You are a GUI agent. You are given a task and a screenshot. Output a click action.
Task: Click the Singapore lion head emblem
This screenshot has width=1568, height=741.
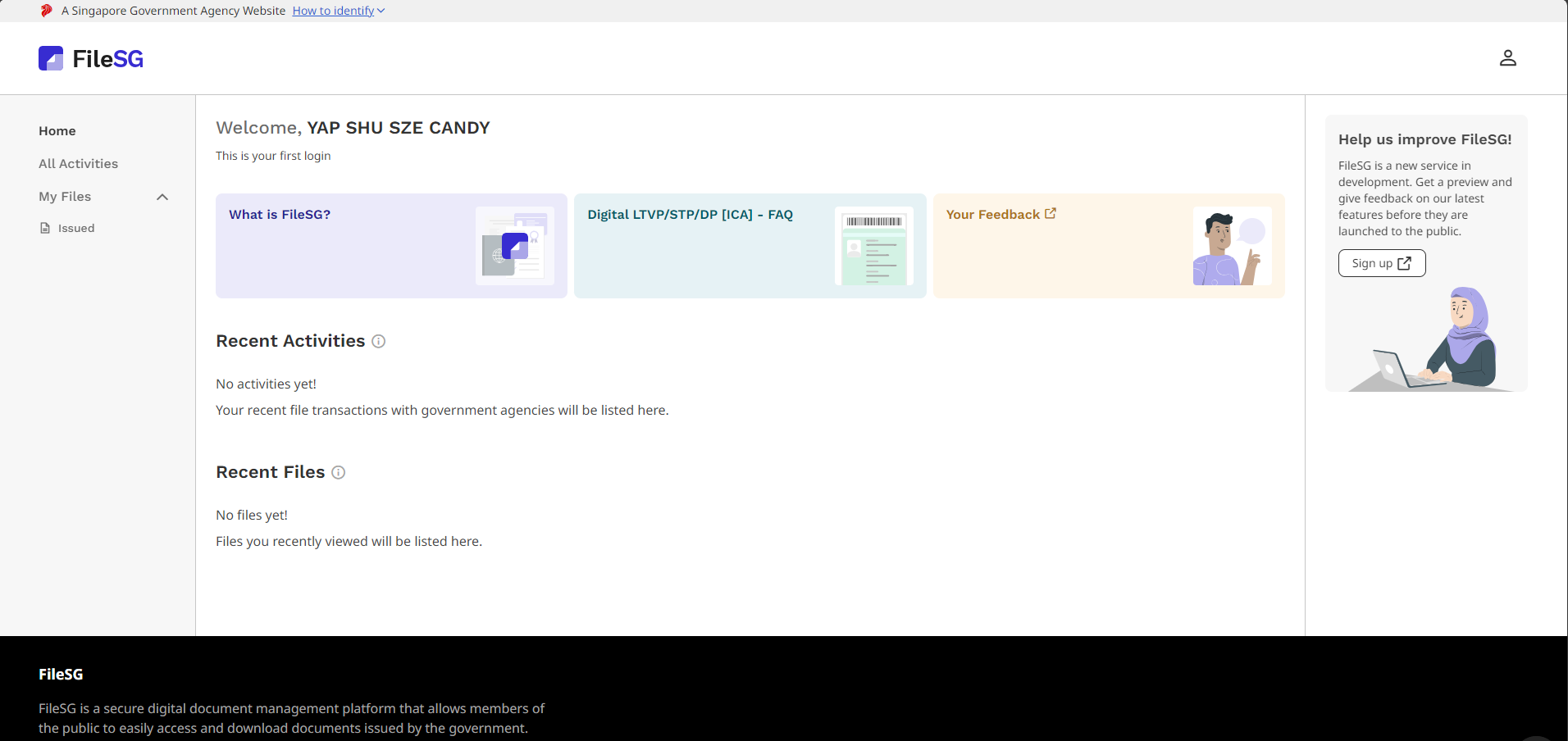pos(46,11)
